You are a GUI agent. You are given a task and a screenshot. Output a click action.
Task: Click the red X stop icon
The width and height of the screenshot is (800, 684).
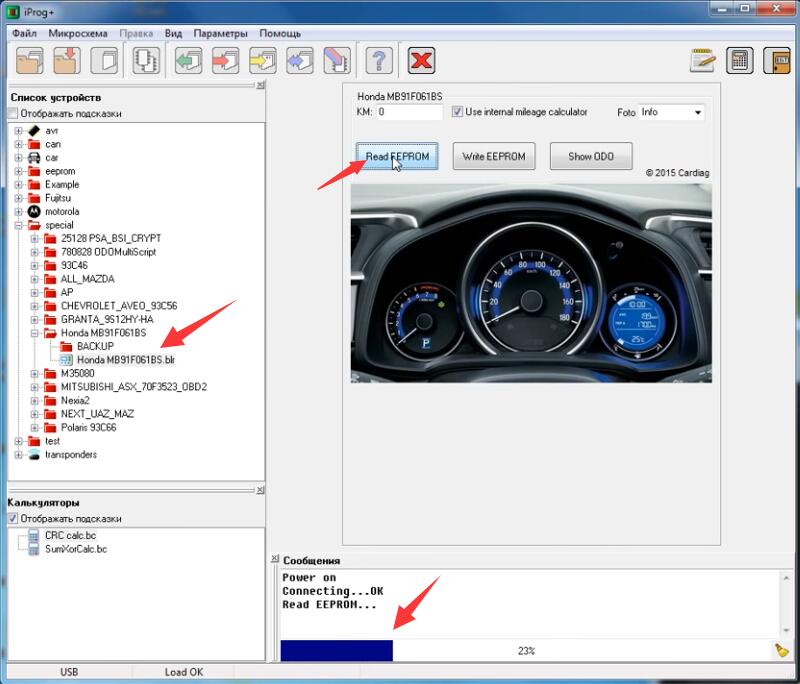point(421,61)
